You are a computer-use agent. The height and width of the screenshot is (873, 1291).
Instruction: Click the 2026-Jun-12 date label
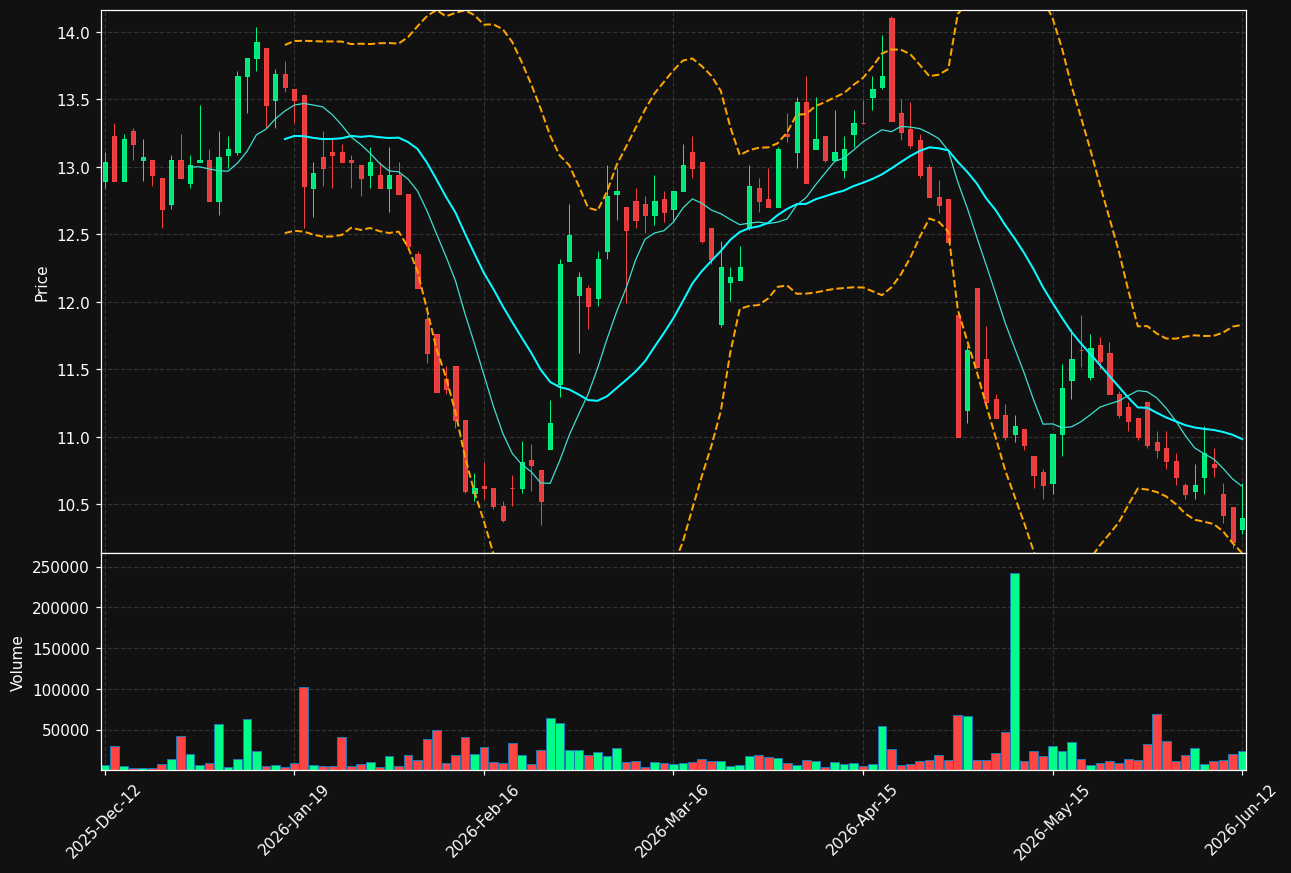(1241, 820)
